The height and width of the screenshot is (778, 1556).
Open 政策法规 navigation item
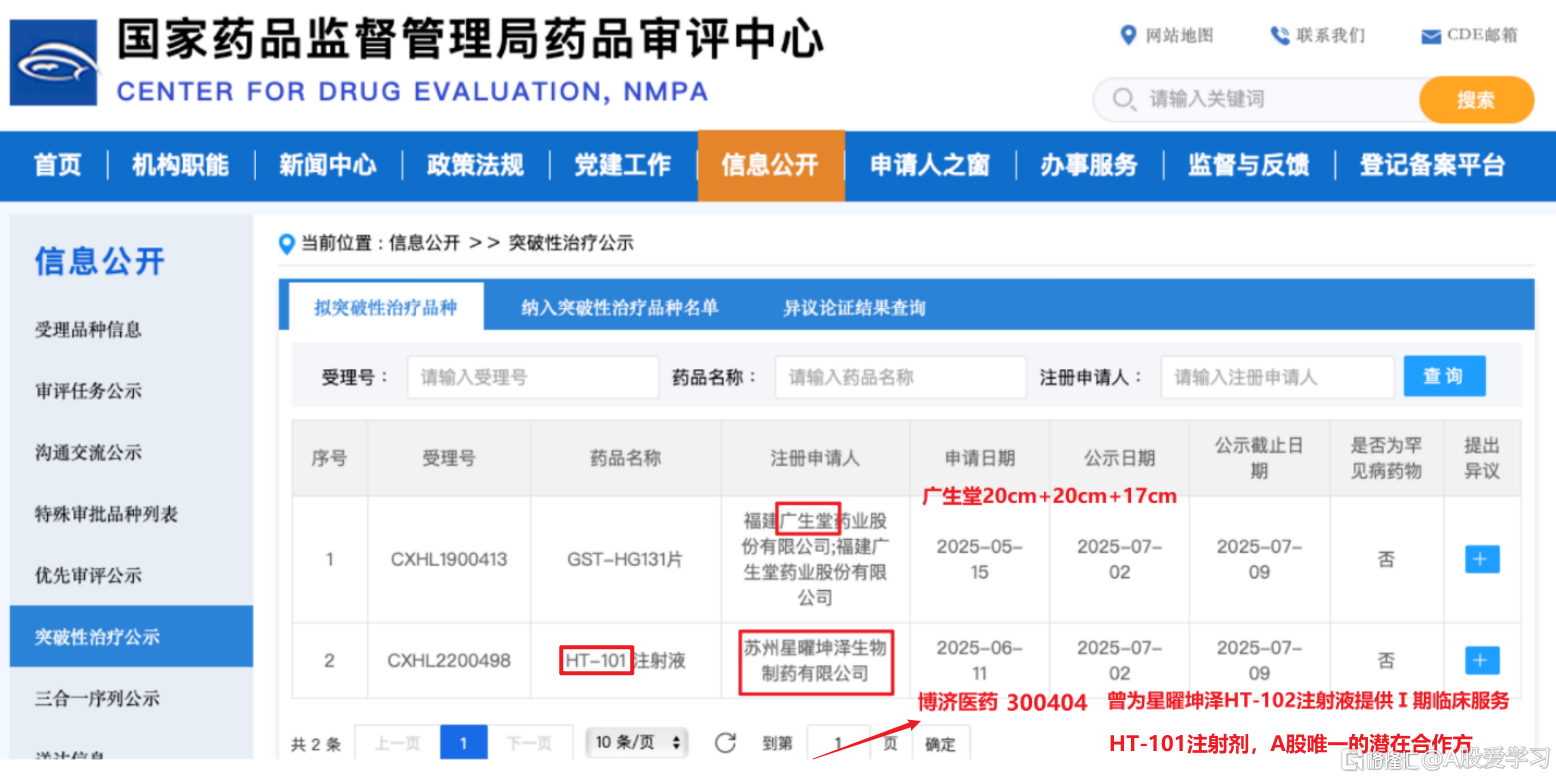[475, 165]
